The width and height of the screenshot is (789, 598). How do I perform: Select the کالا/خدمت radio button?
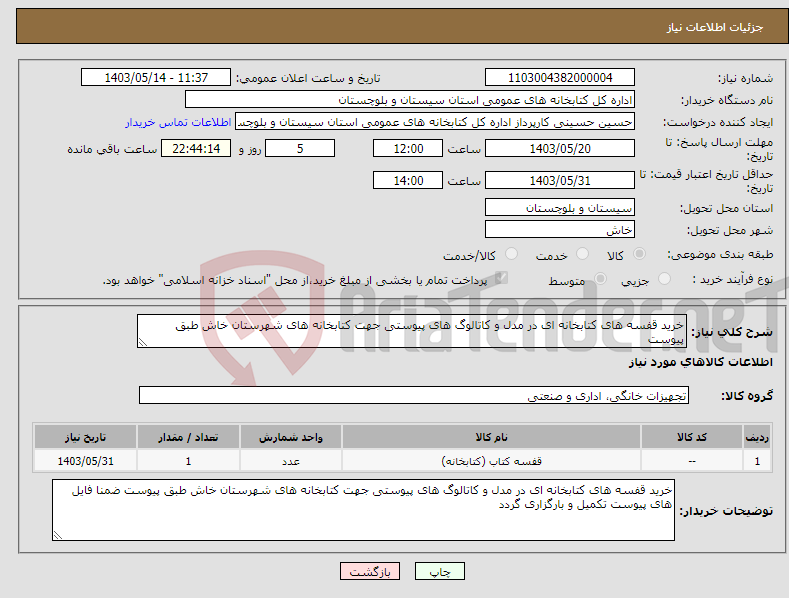click(511, 254)
